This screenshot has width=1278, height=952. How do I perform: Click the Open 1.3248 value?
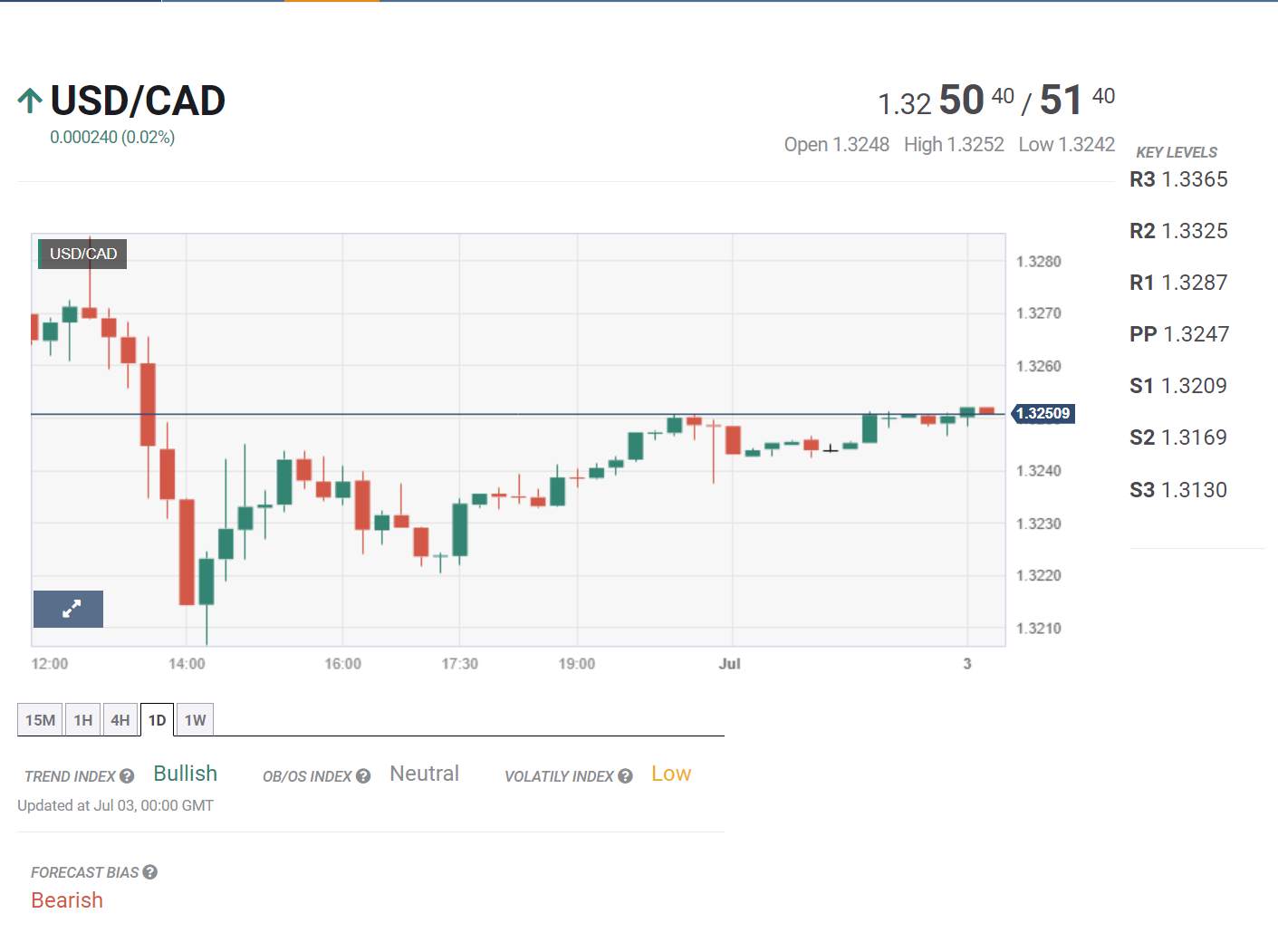[x=837, y=145]
